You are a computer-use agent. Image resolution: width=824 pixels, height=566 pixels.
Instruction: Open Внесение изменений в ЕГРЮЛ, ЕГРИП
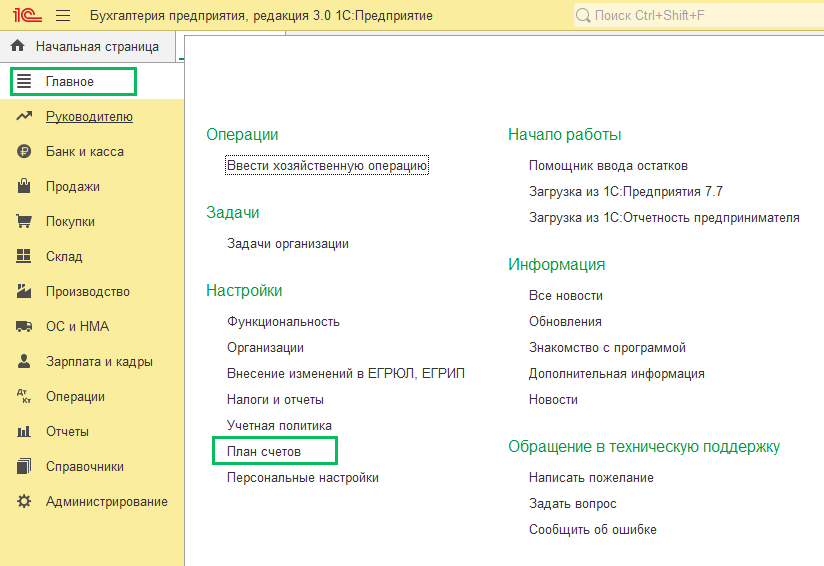346,374
